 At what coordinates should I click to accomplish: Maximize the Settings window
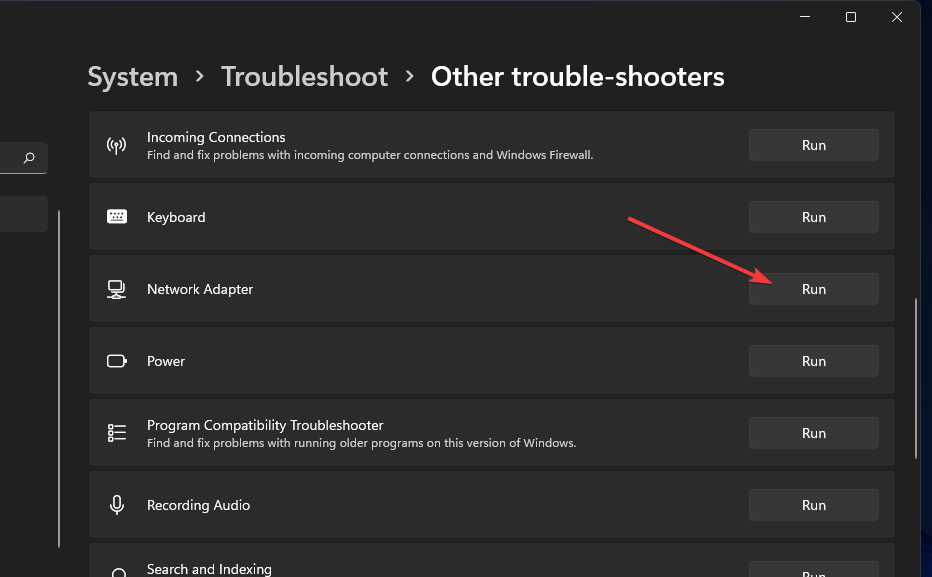(850, 17)
